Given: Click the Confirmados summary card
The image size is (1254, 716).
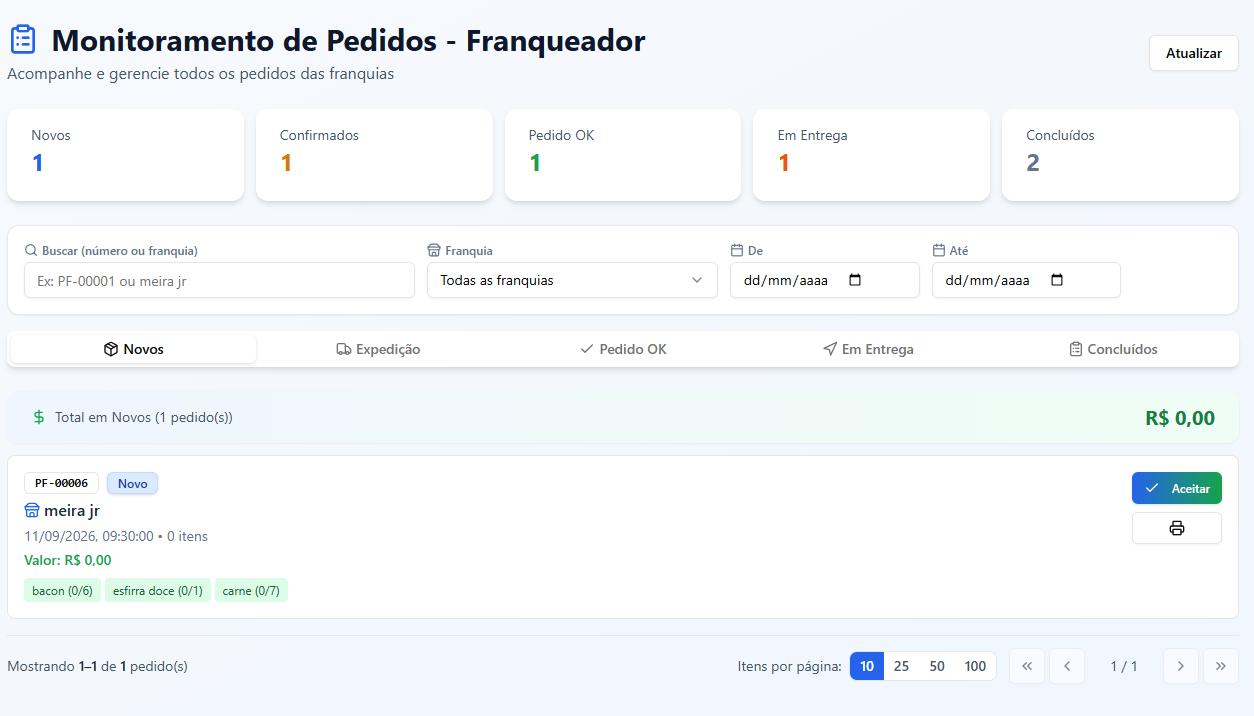Looking at the screenshot, I should (x=374, y=155).
